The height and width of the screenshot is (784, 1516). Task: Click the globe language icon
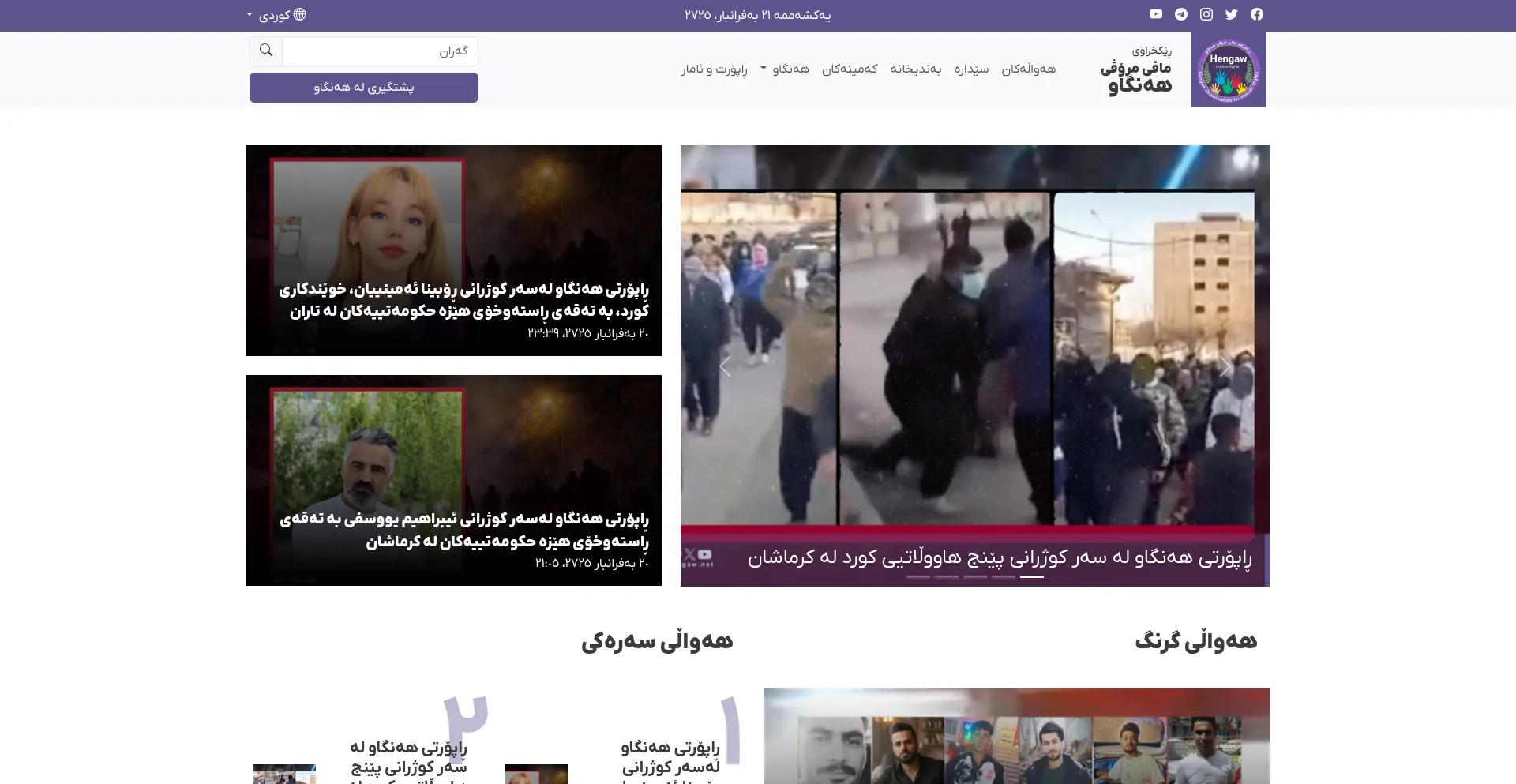300,14
